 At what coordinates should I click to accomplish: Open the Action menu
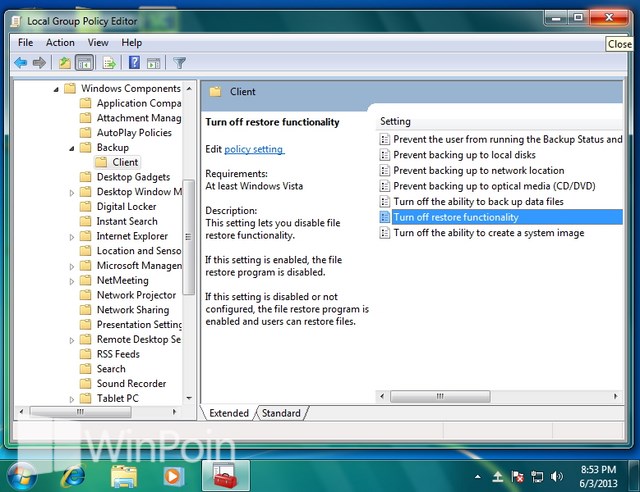point(60,42)
